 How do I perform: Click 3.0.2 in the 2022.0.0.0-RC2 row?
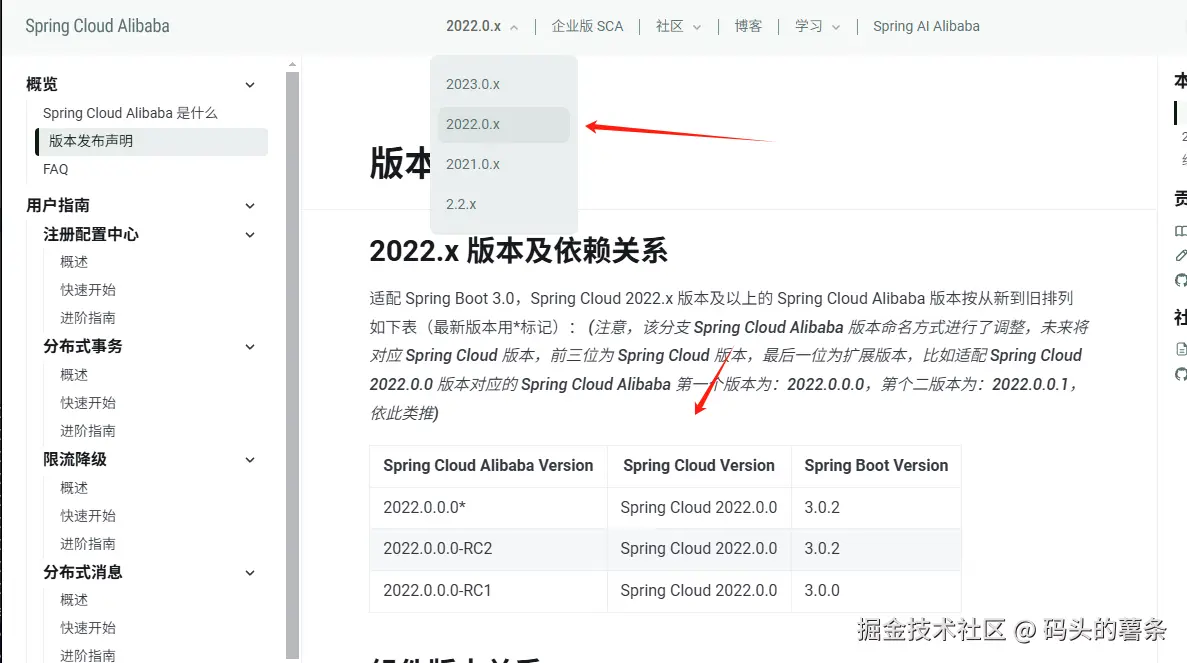coord(876,548)
